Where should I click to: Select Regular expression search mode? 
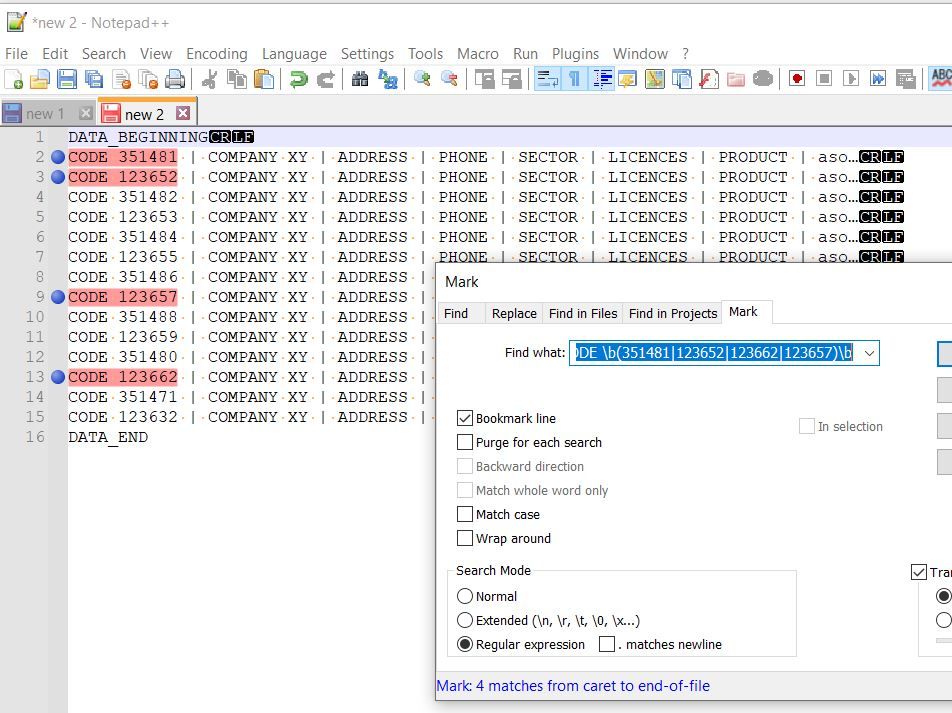(464, 644)
